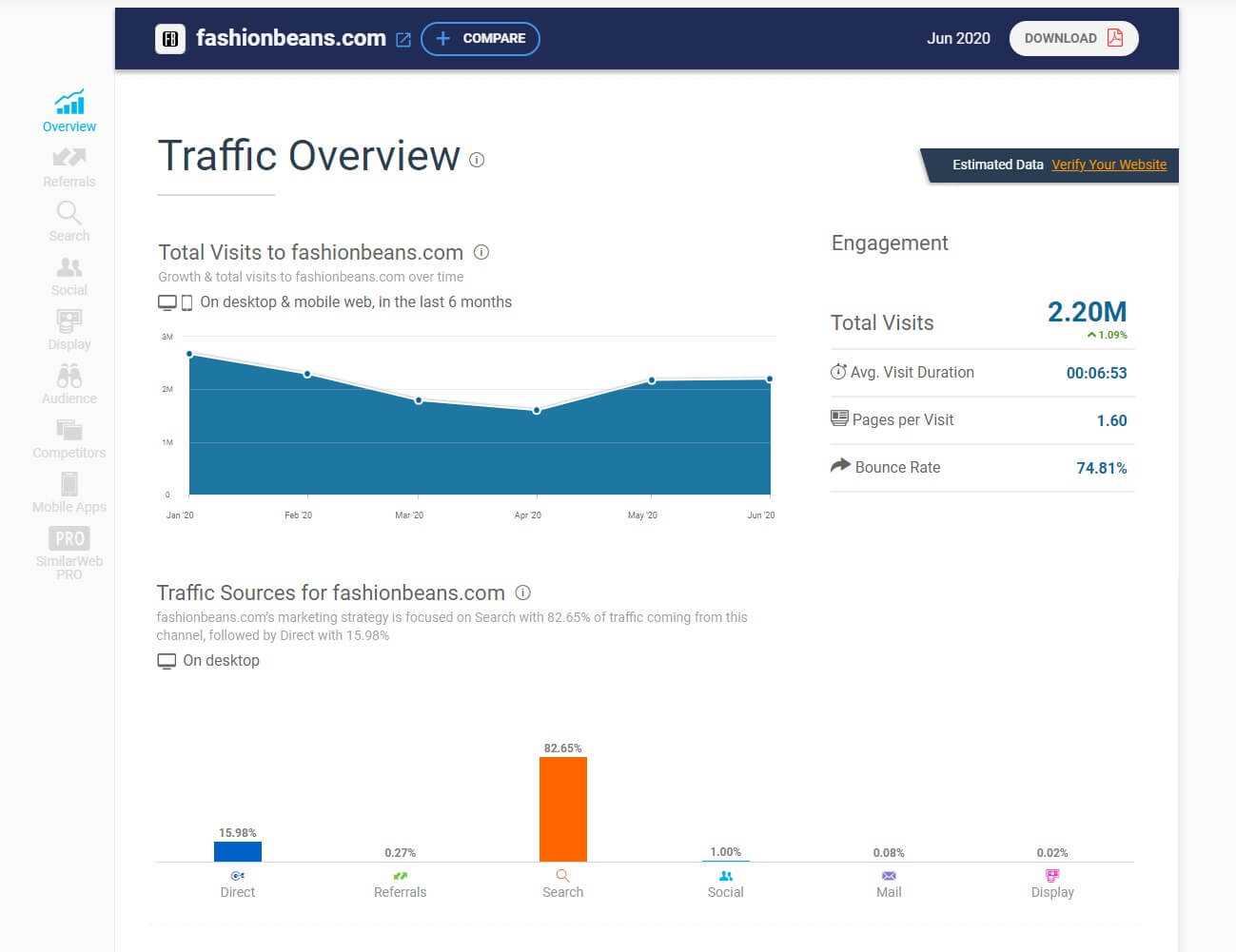Click the orange Search traffic bar
This screenshot has width=1236, height=952.
(x=563, y=809)
